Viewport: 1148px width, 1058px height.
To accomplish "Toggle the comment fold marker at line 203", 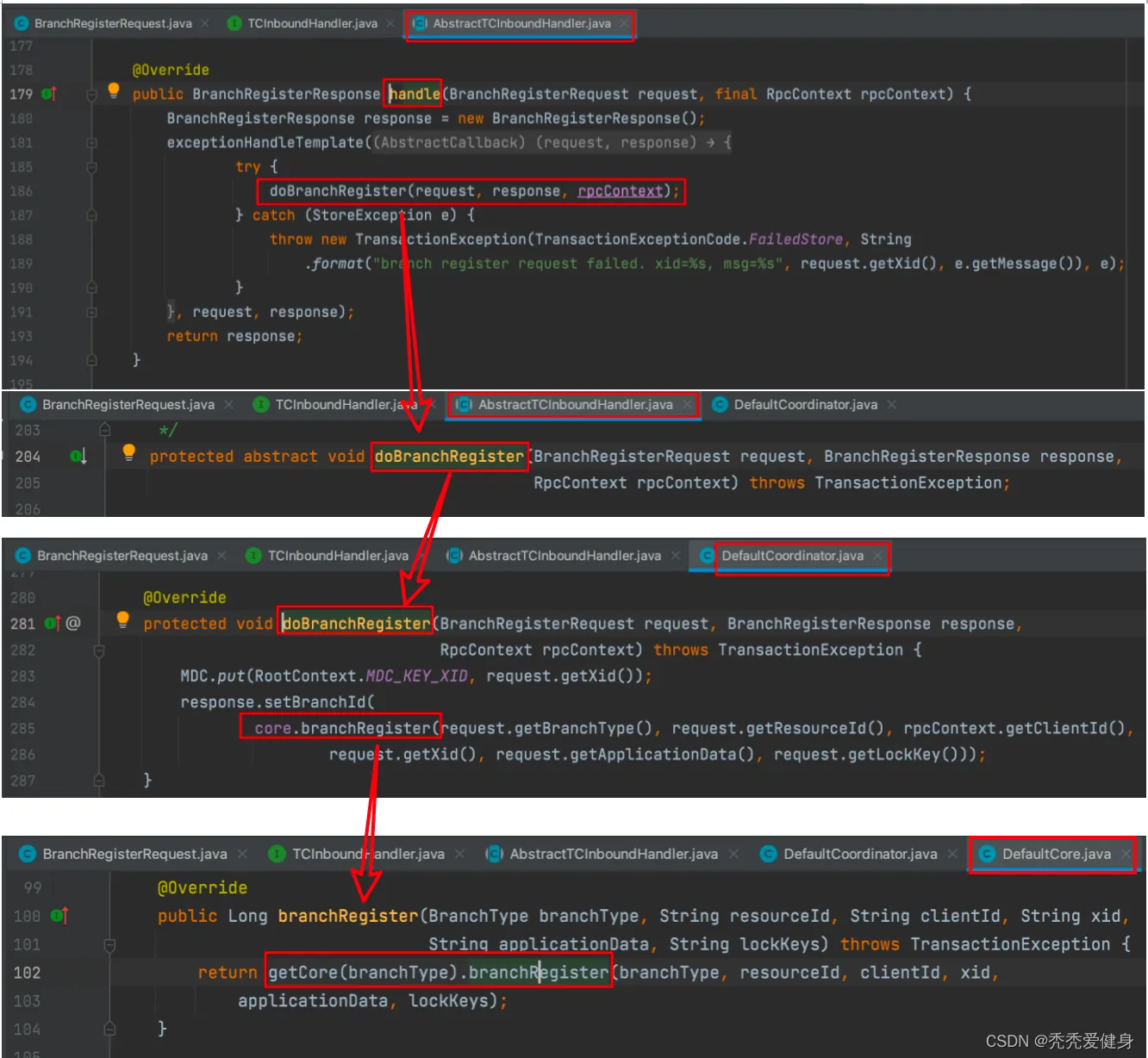I will (104, 429).
